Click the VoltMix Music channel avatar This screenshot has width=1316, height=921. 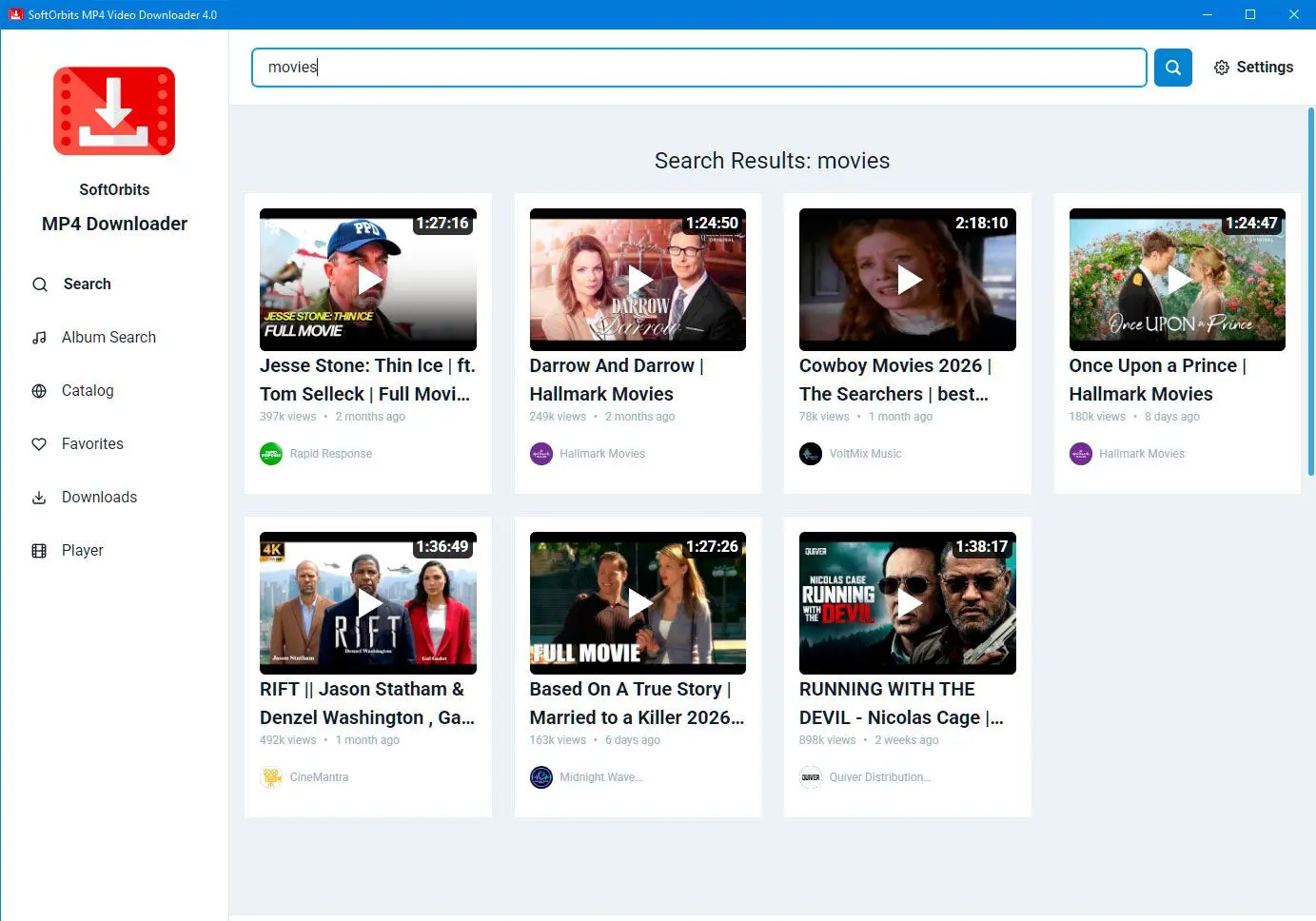[x=811, y=454]
